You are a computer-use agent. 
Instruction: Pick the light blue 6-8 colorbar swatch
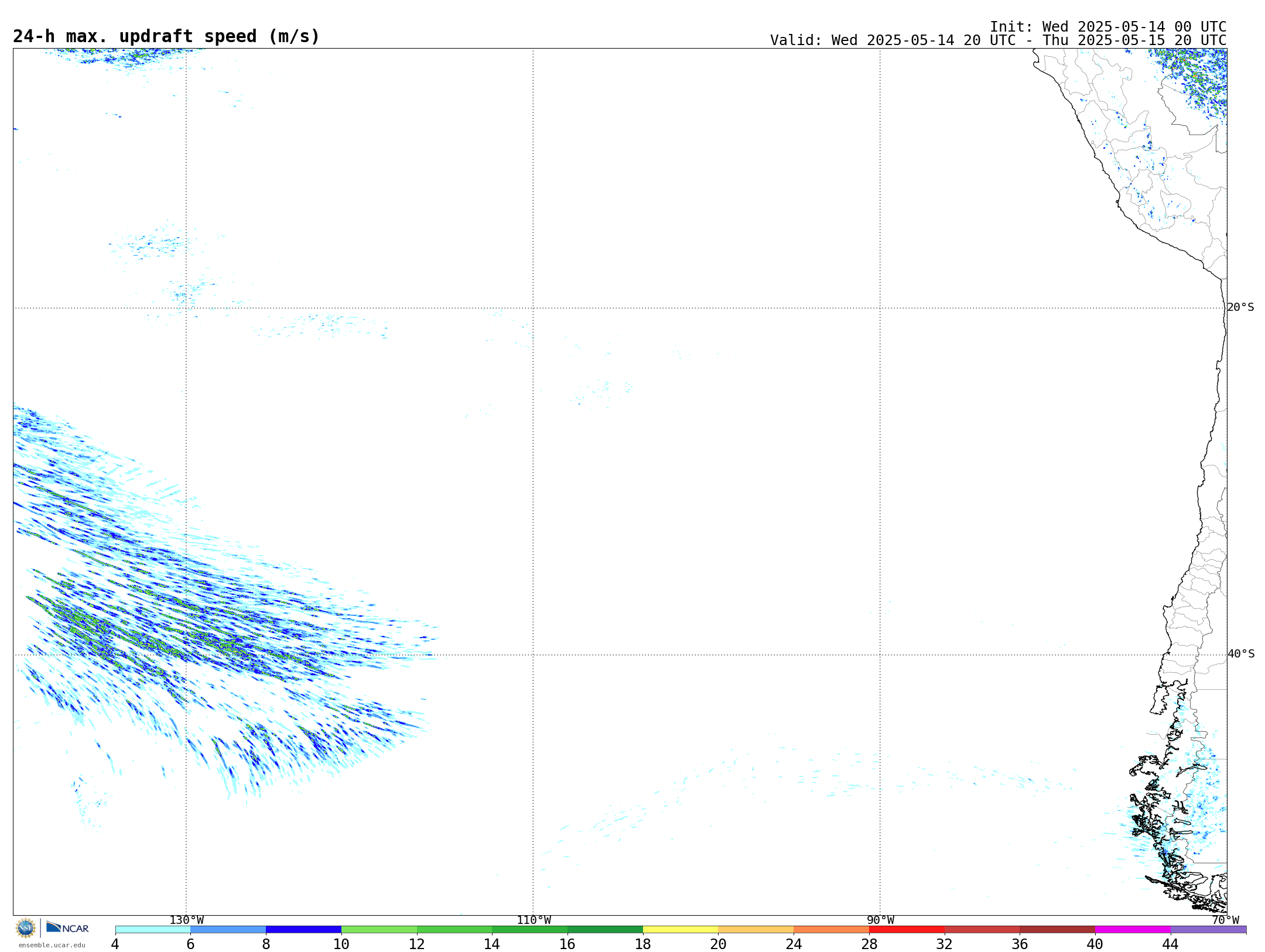[x=228, y=930]
